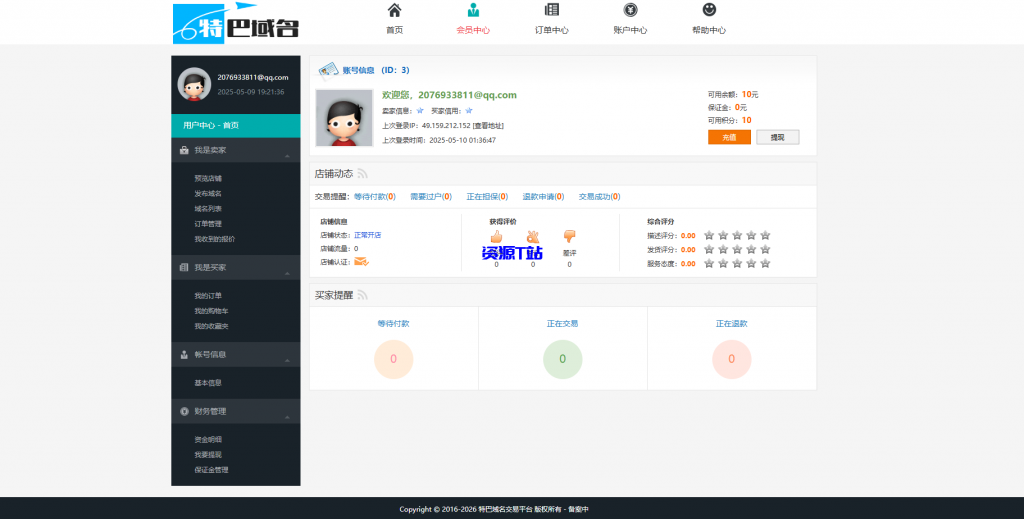Screen dimensions: 1024x519
Task: Open 发布域名 in the seller menu
Action: pos(208,193)
